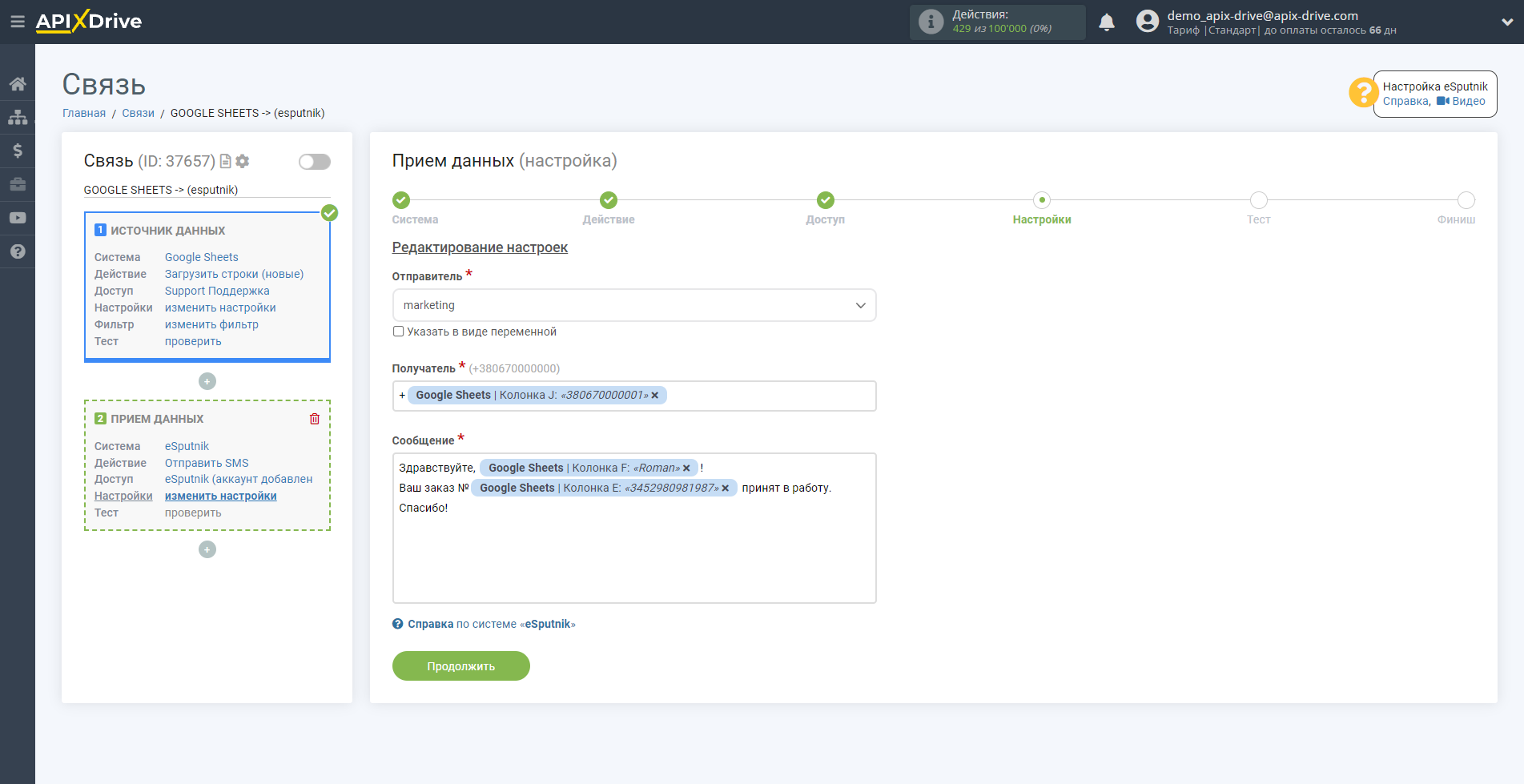Click the Recipient input field
Image resolution: width=1524 pixels, height=784 pixels.
pos(634,396)
